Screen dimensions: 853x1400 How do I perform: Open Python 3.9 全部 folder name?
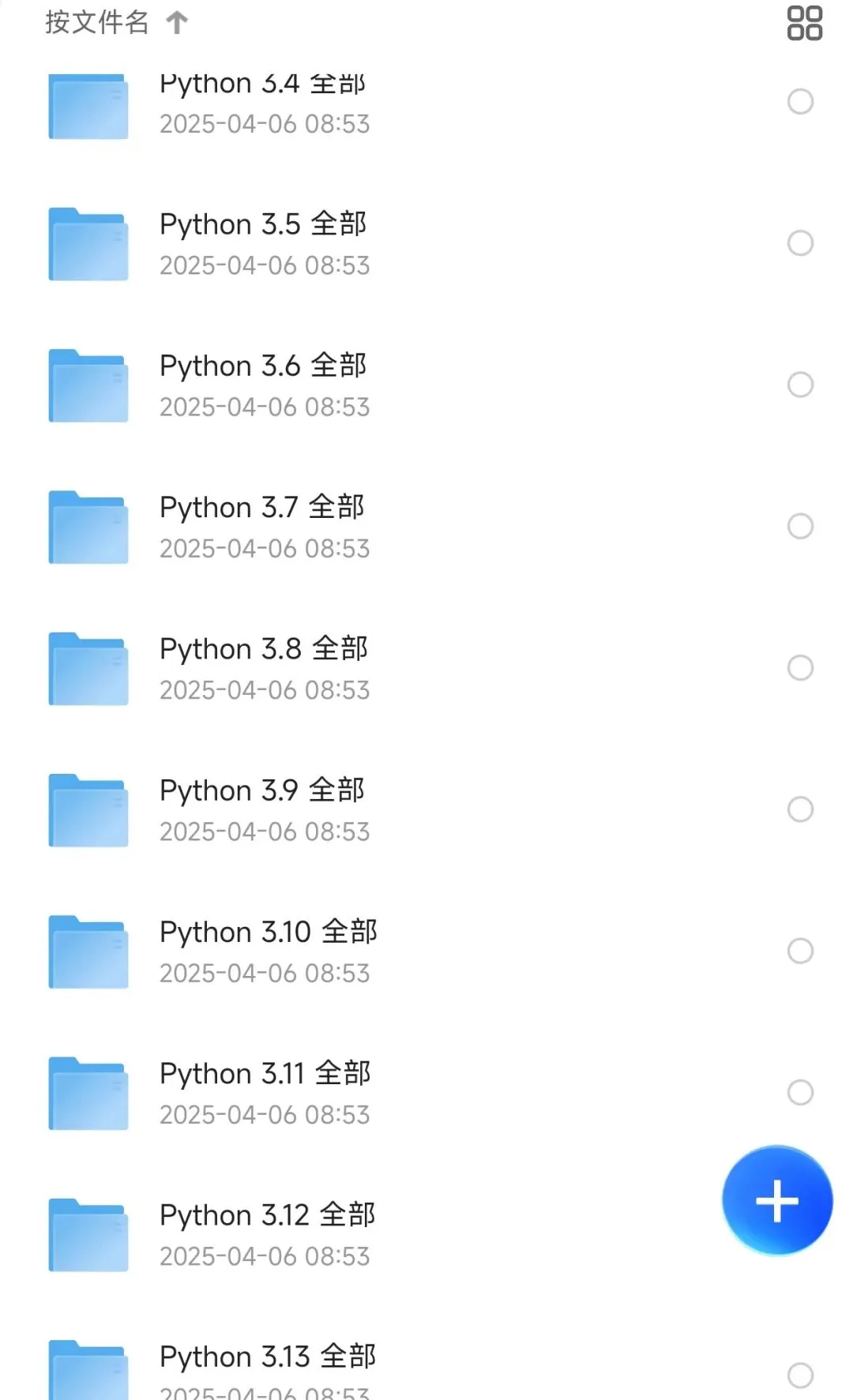point(261,790)
